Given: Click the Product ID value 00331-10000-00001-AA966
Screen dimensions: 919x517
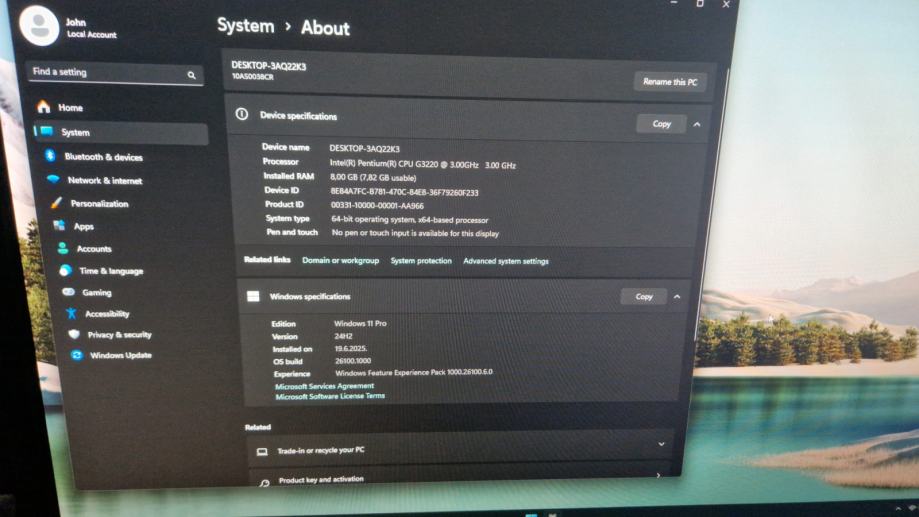Looking at the screenshot, I should point(377,206).
